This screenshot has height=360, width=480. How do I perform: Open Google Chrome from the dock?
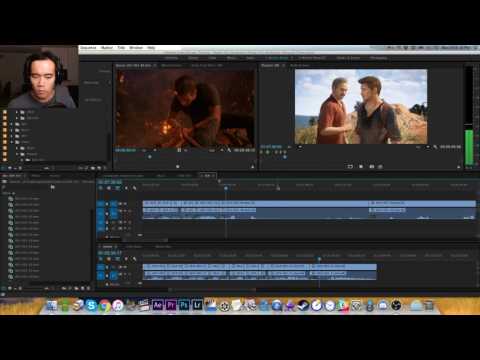pyautogui.click(x=104, y=305)
